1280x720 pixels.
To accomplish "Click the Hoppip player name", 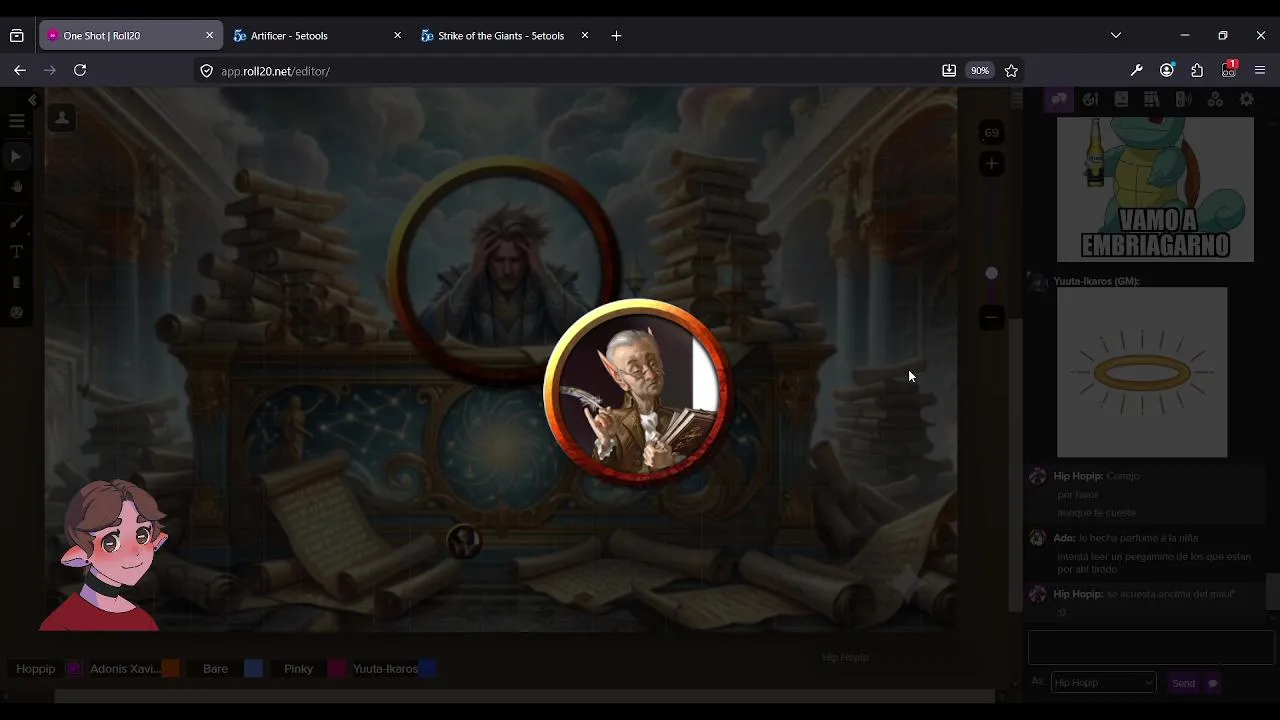I will (36, 669).
